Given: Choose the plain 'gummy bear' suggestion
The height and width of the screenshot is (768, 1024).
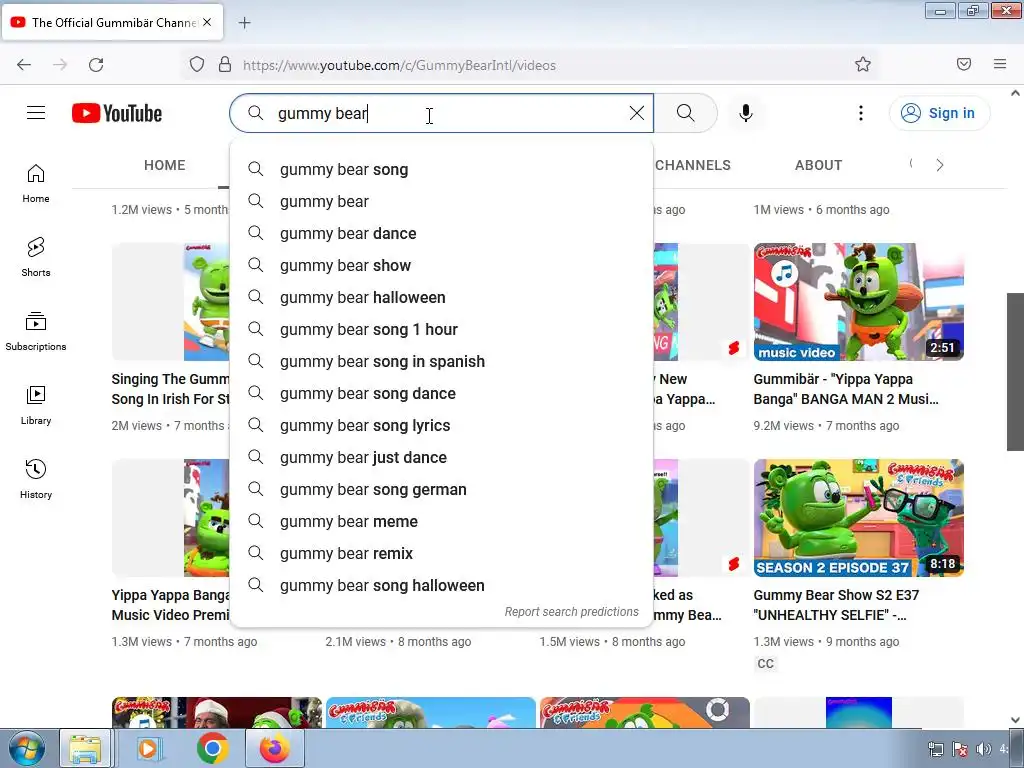Looking at the screenshot, I should [441, 201].
